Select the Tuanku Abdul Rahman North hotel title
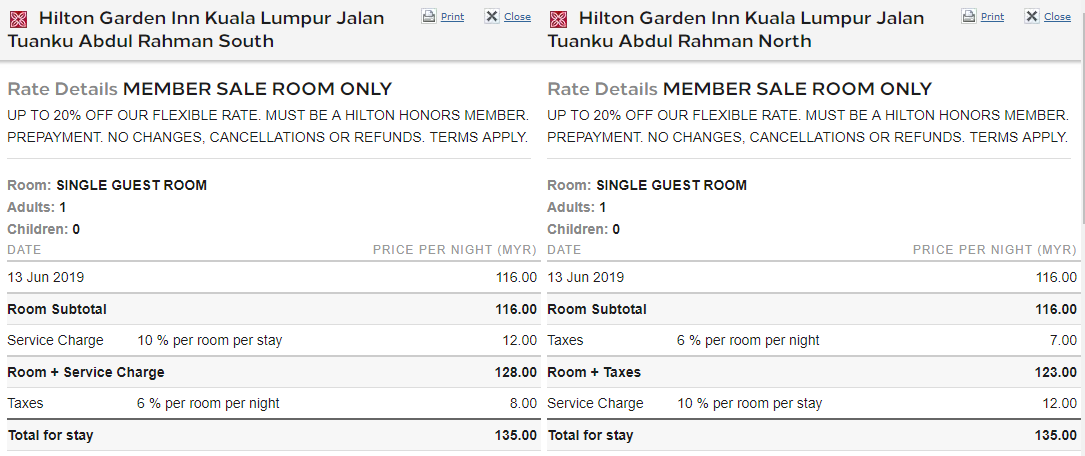The width and height of the screenshot is (1085, 456). 736,29
